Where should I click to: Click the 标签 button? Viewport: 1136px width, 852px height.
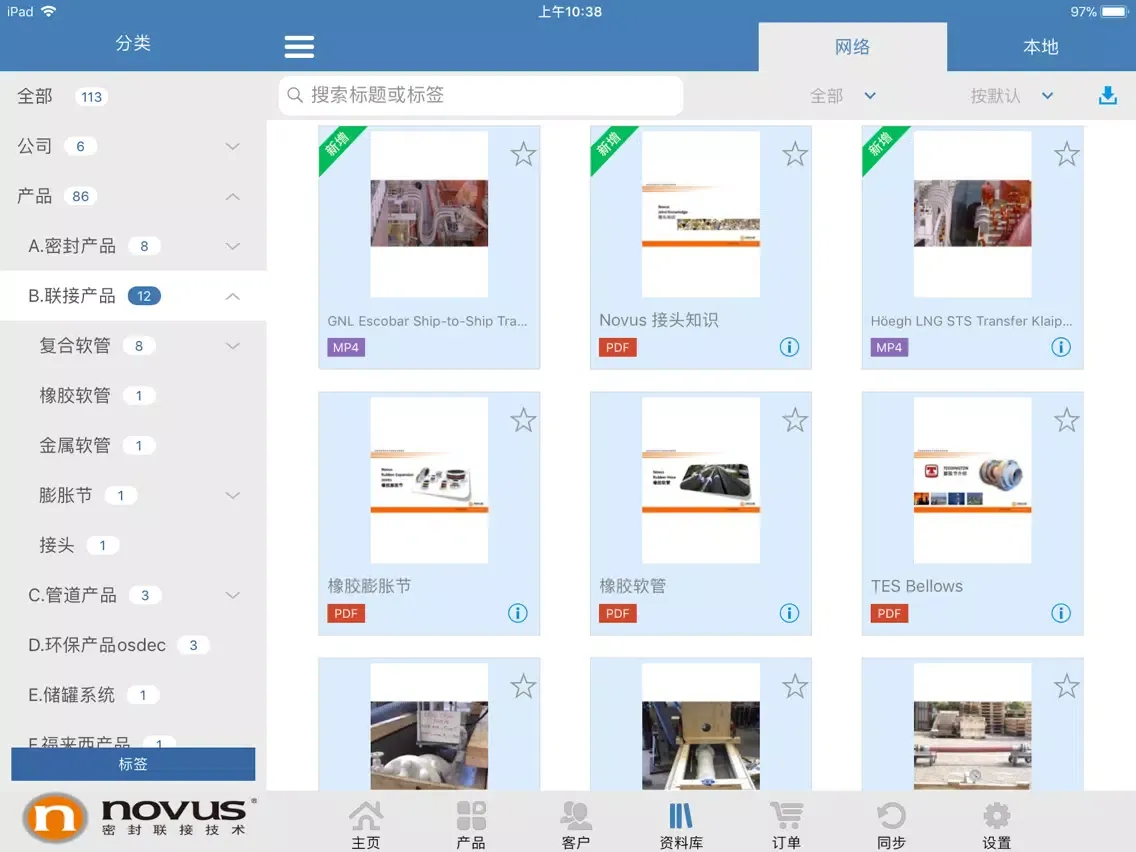click(133, 764)
